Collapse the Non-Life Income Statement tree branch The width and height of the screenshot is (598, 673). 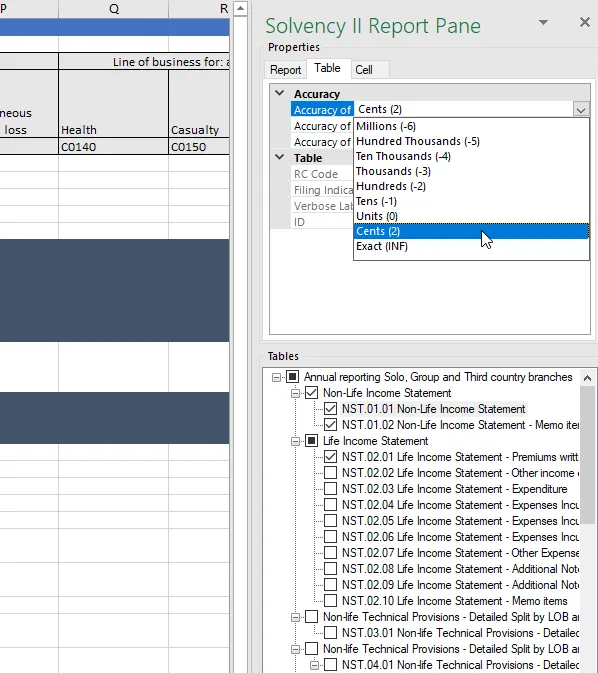(295, 393)
